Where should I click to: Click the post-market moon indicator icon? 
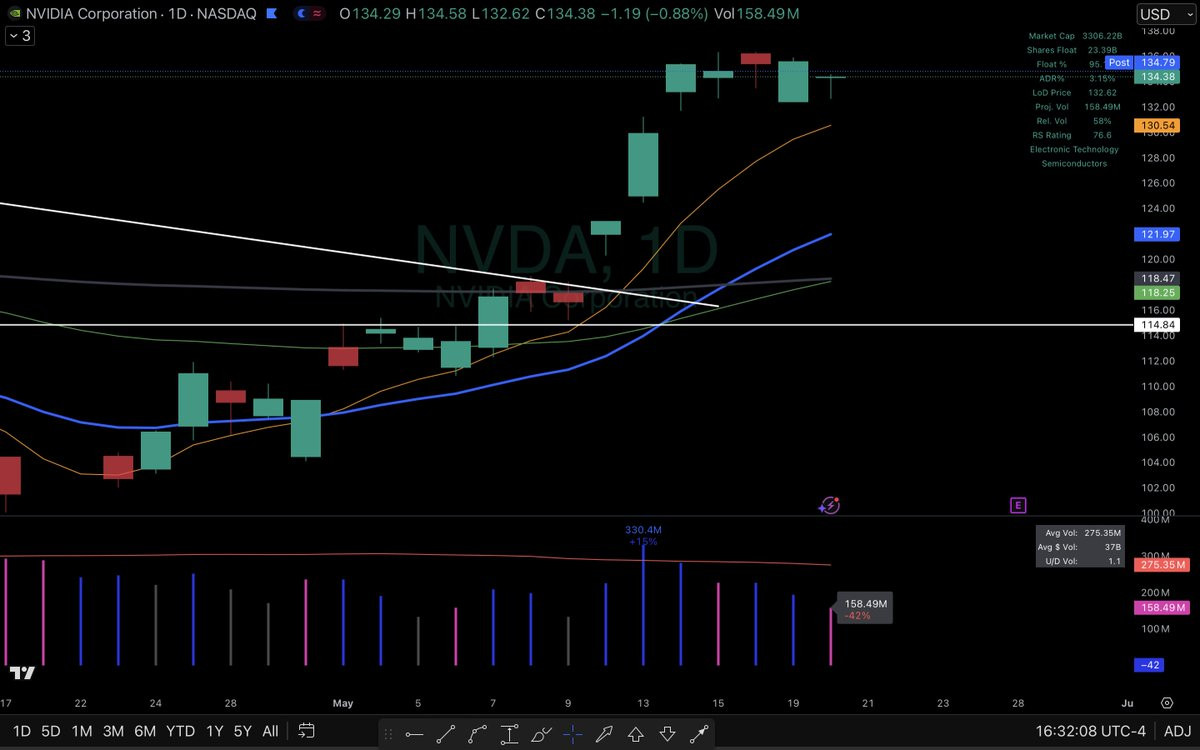coord(300,14)
